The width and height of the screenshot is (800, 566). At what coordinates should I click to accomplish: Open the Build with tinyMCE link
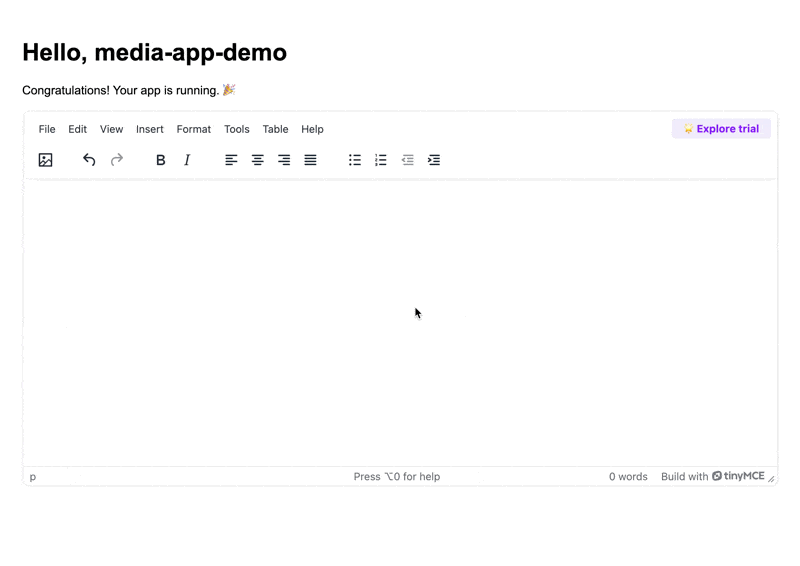(x=713, y=476)
